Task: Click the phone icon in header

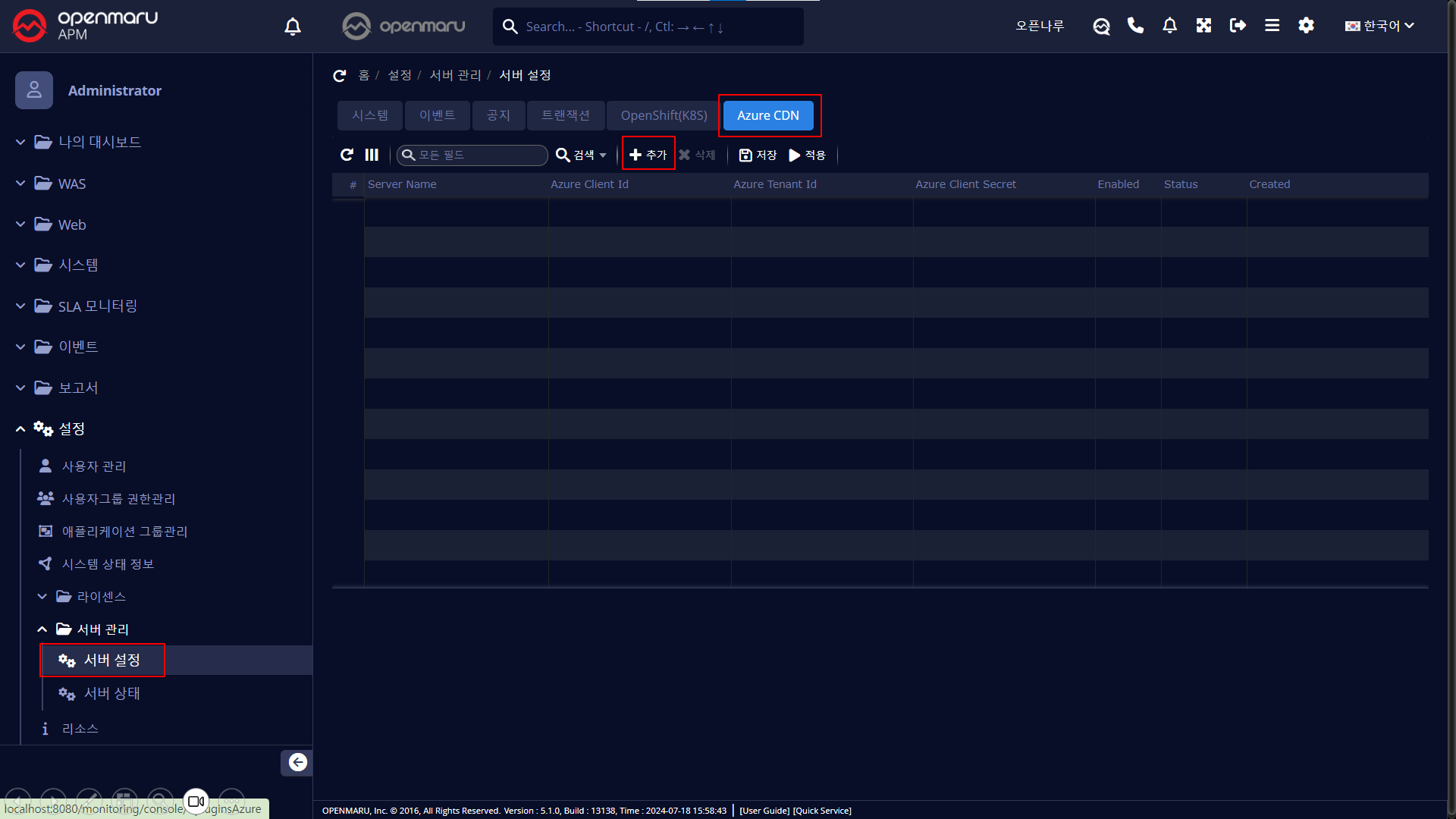Action: [x=1135, y=26]
